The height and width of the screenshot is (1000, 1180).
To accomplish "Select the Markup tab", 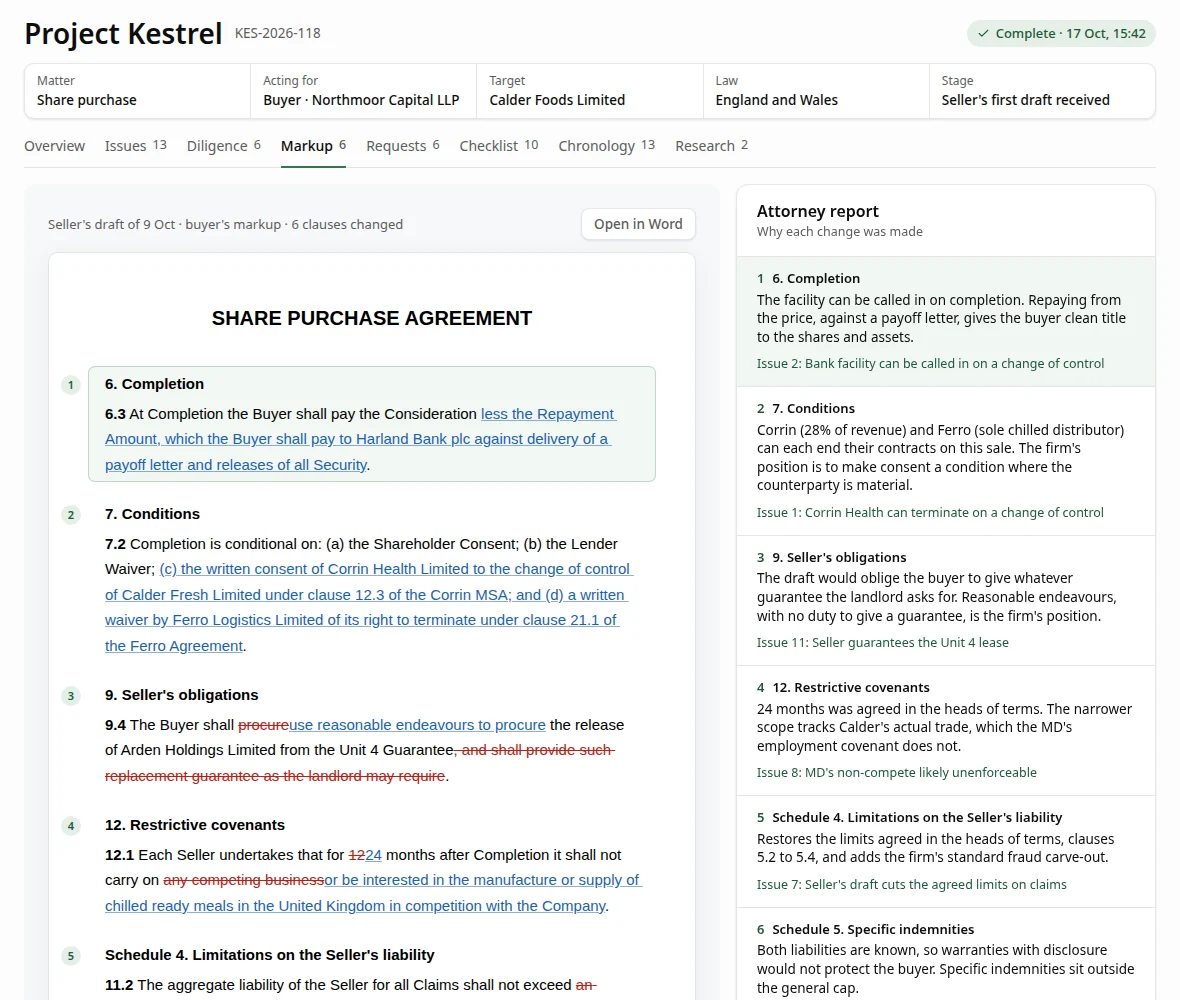I will [x=313, y=146].
